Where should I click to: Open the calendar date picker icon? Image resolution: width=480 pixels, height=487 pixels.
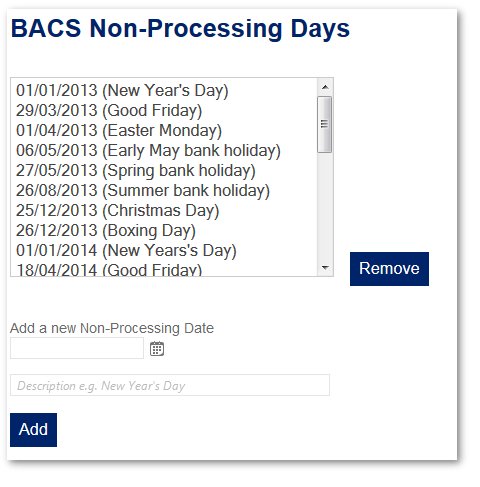(157, 349)
